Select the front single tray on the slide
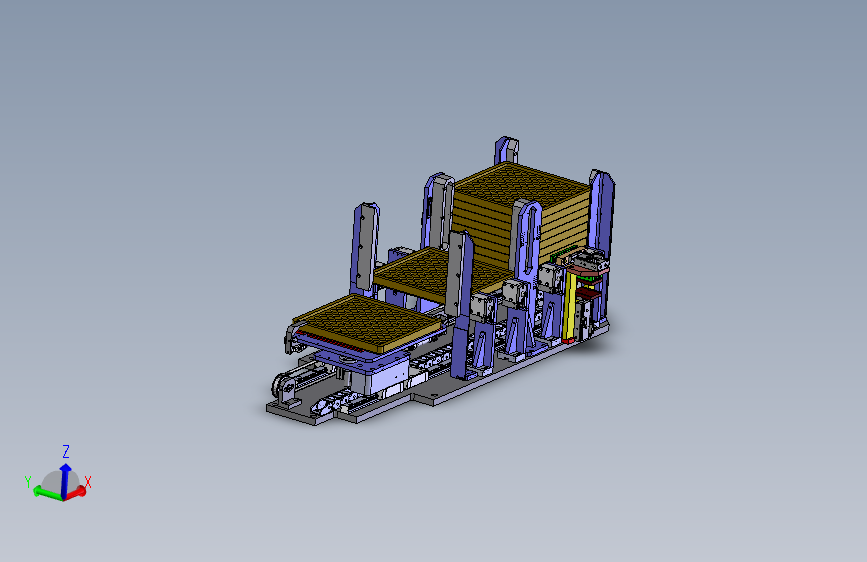The width and height of the screenshot is (867, 562). 369,324
